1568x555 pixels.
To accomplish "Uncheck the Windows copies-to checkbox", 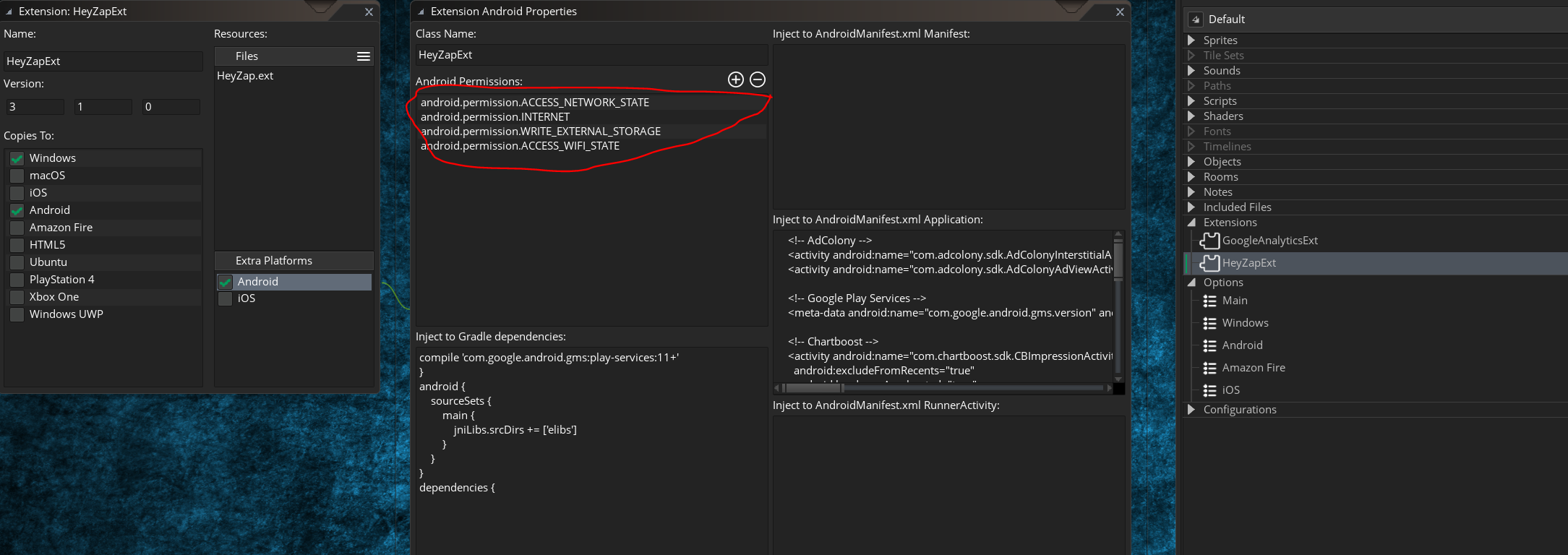I will (x=17, y=158).
